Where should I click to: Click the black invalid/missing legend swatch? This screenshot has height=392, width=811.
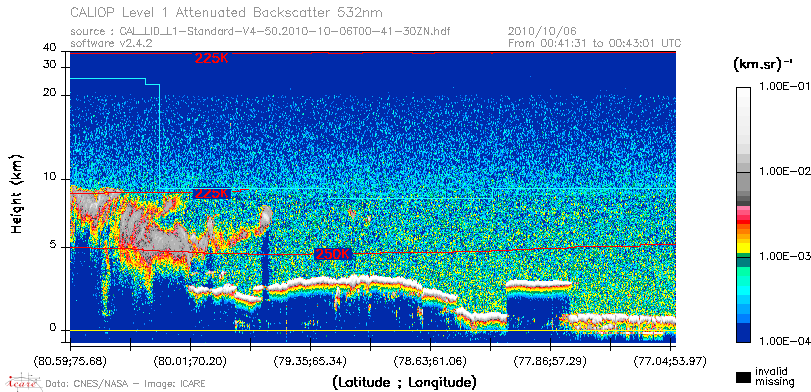pos(744,377)
